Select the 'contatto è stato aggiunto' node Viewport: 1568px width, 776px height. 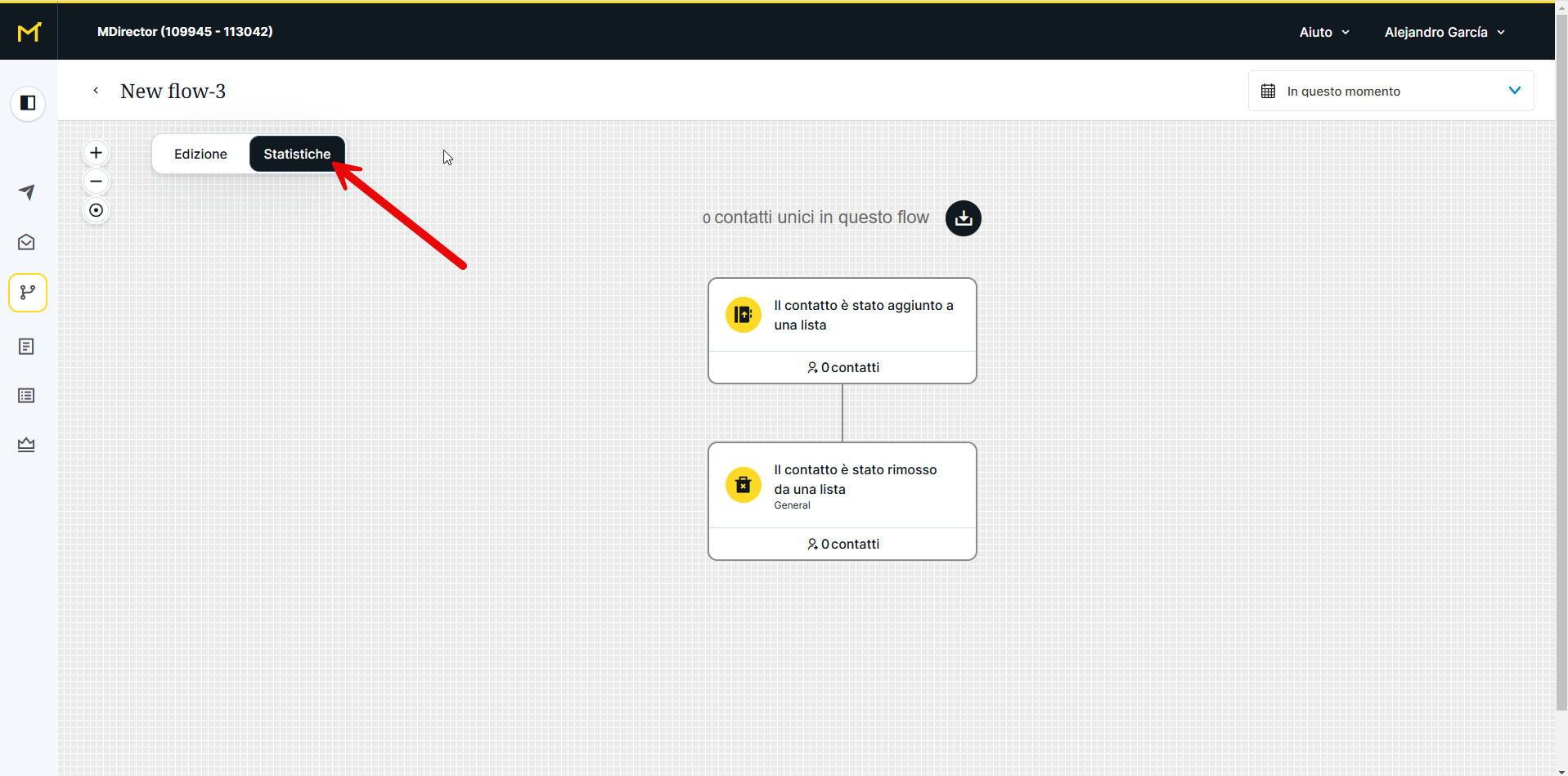tap(842, 316)
